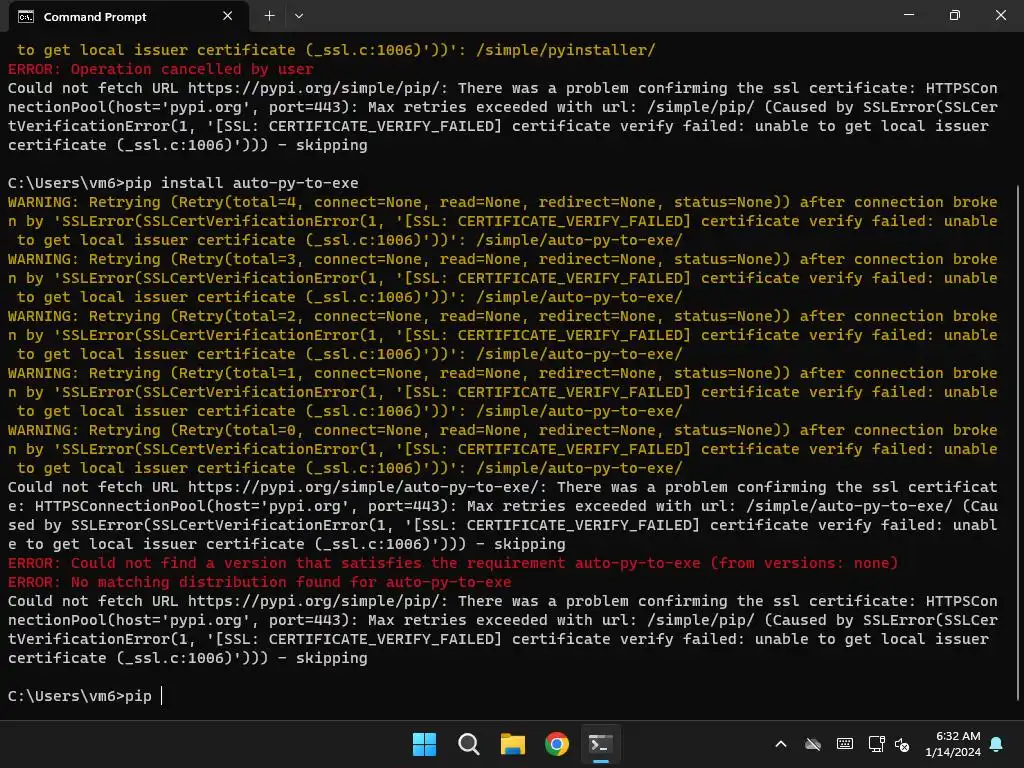
Task: Close the Command Prompt tab
Action: [x=227, y=16]
